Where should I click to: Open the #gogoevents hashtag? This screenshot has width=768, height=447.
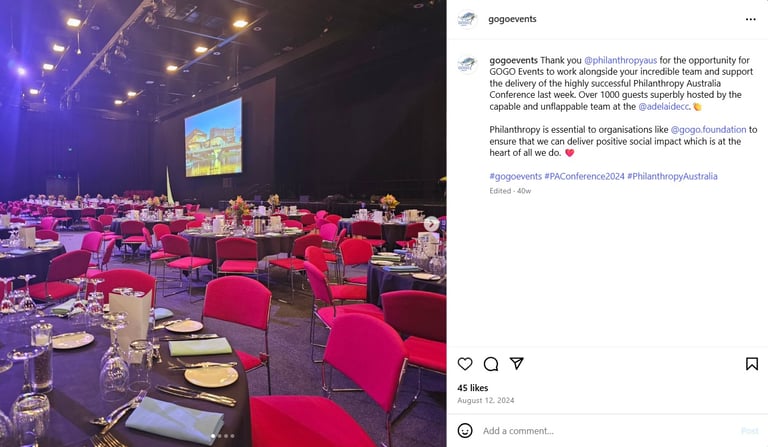[515, 176]
